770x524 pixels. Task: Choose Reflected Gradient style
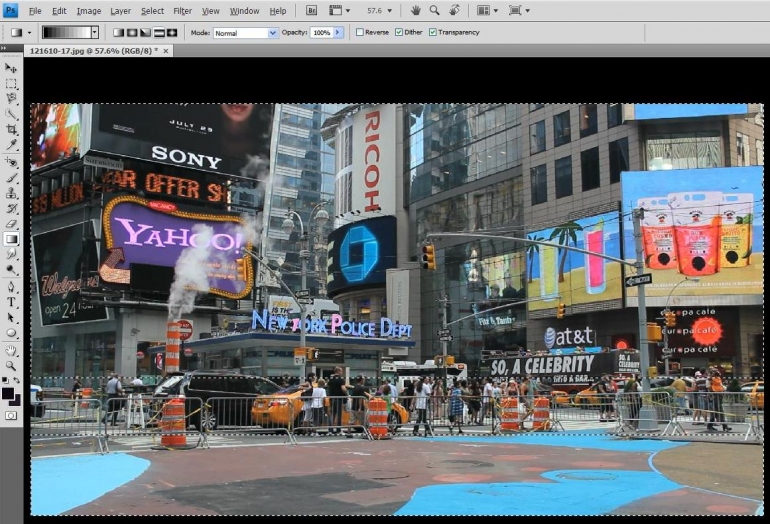[x=159, y=32]
